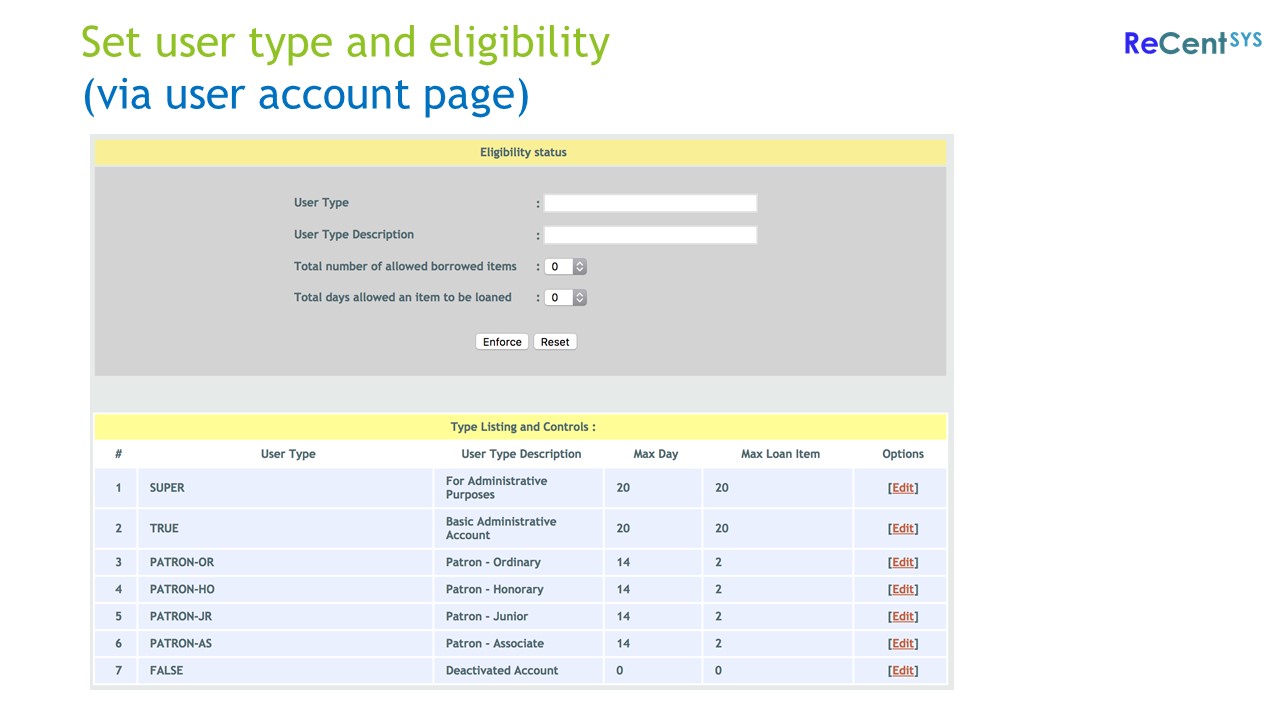Screen dimensions: 1280x720
Task: Click 'Basic Administrative Account' description
Action: 501,529
